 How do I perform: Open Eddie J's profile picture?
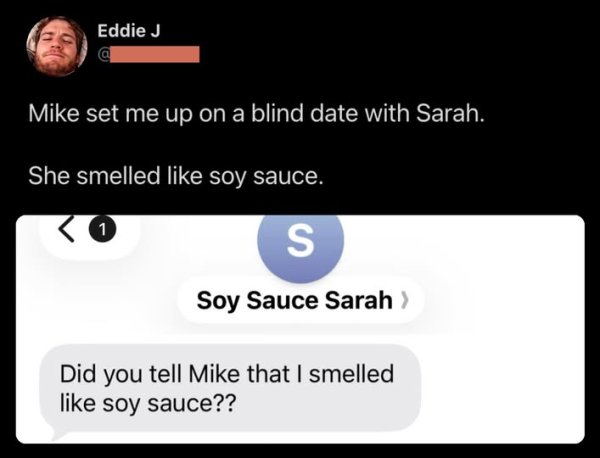coord(56,46)
